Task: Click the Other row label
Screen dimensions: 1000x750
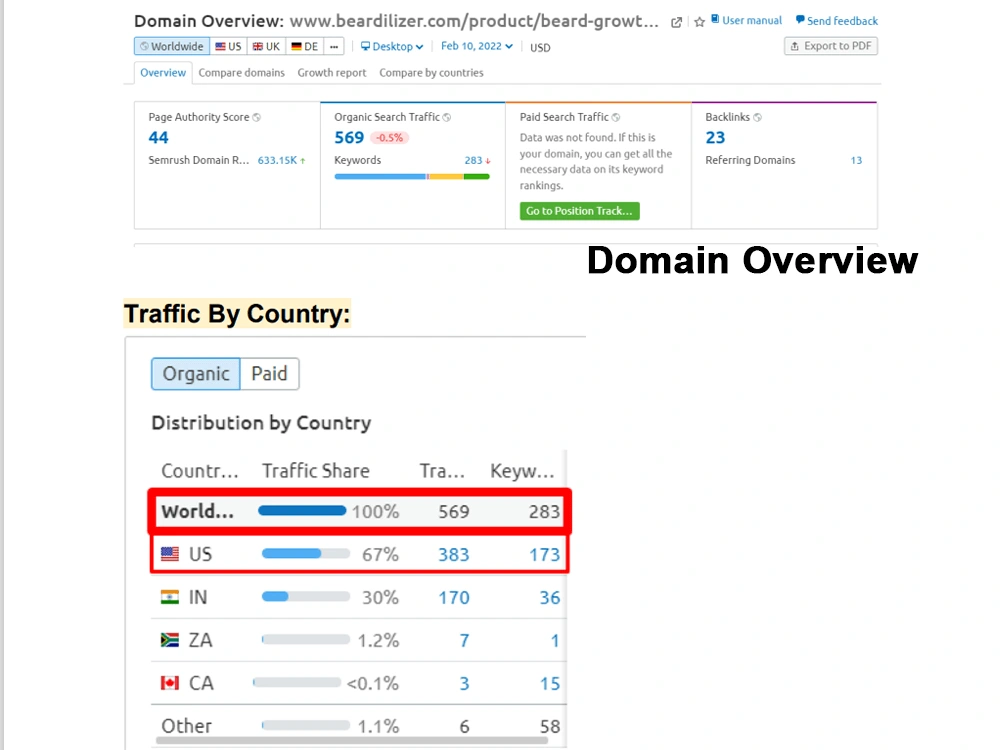Action: tap(186, 726)
